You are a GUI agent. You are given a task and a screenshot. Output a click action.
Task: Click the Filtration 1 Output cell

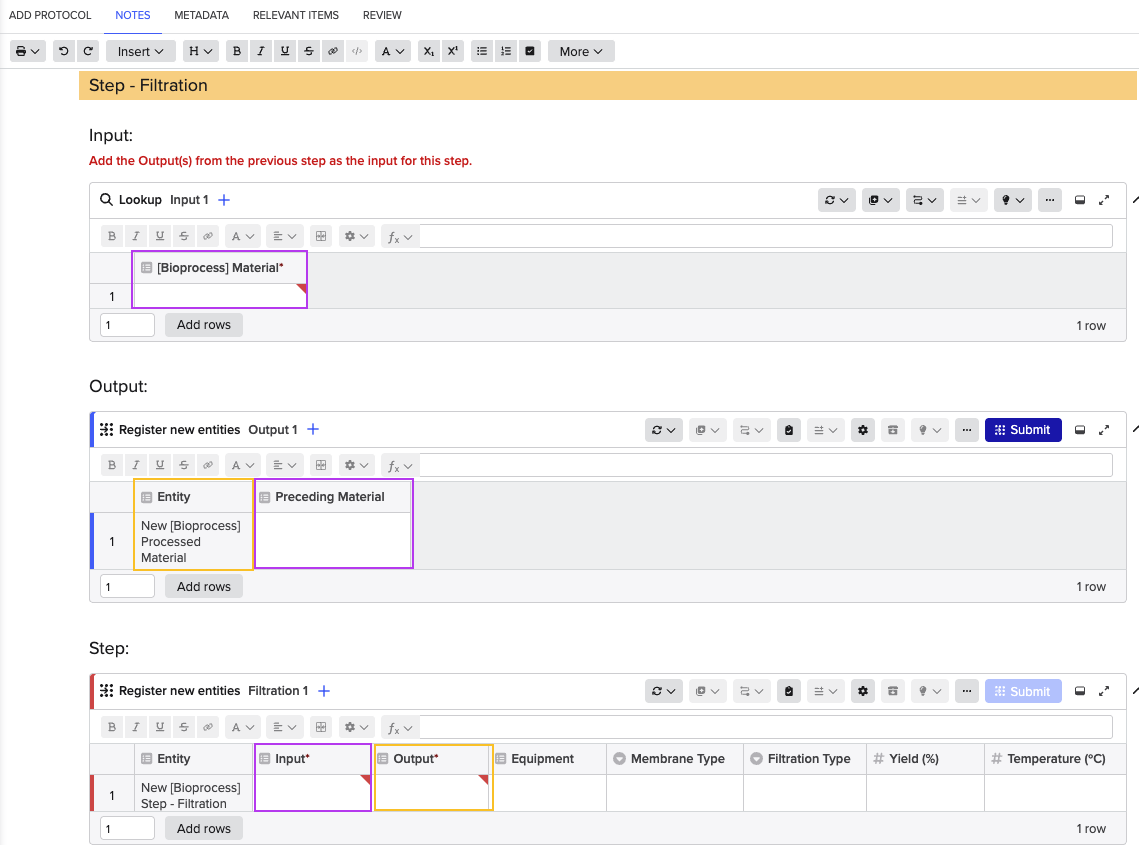[433, 792]
